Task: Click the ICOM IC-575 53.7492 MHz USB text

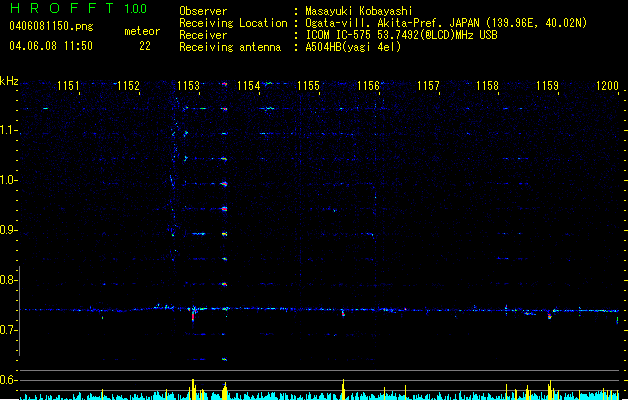Action: pos(401,35)
